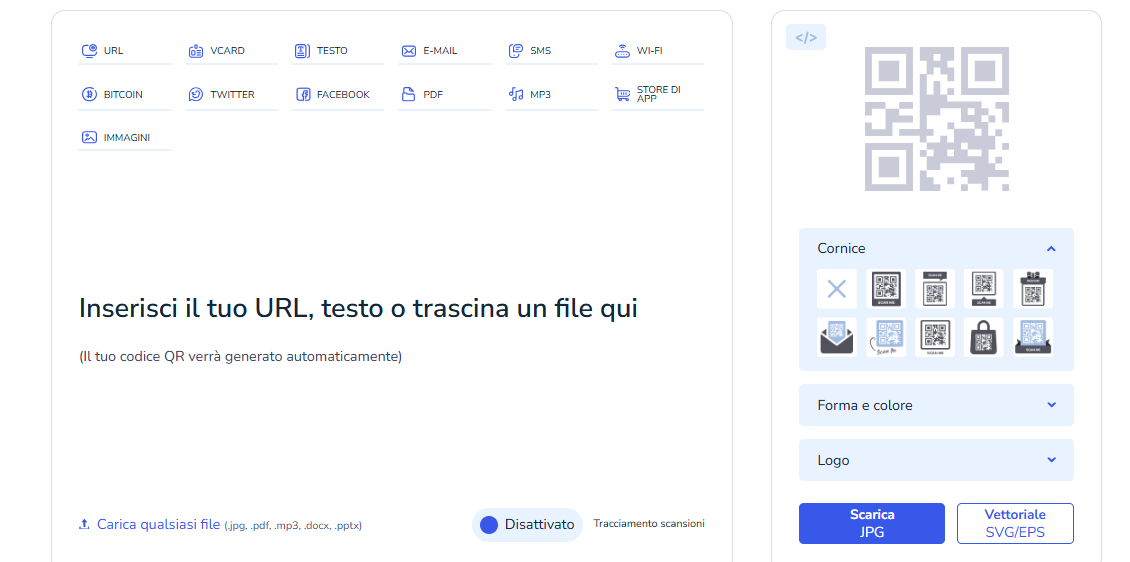Select the MP3 music note icon
This screenshot has height=562, width=1130.
515,94
